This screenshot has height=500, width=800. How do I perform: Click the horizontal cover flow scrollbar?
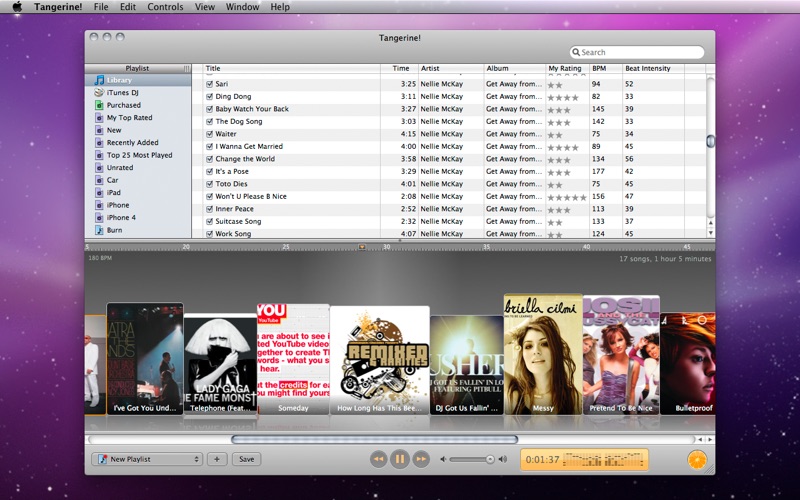(x=374, y=439)
